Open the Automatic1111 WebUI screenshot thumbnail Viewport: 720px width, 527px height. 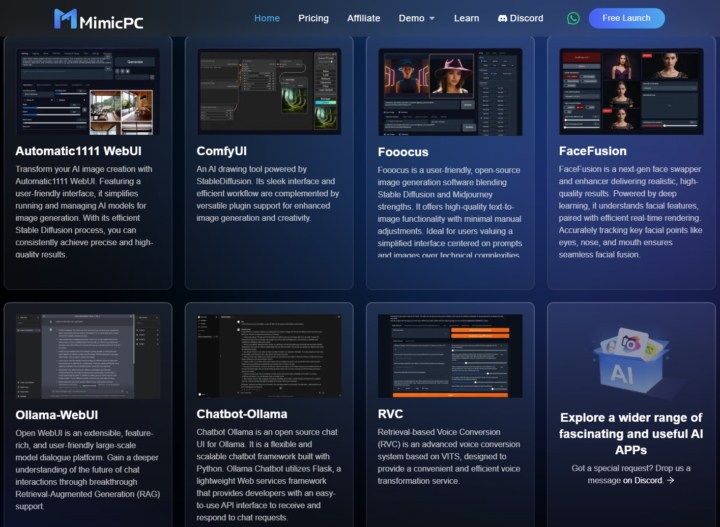88,92
